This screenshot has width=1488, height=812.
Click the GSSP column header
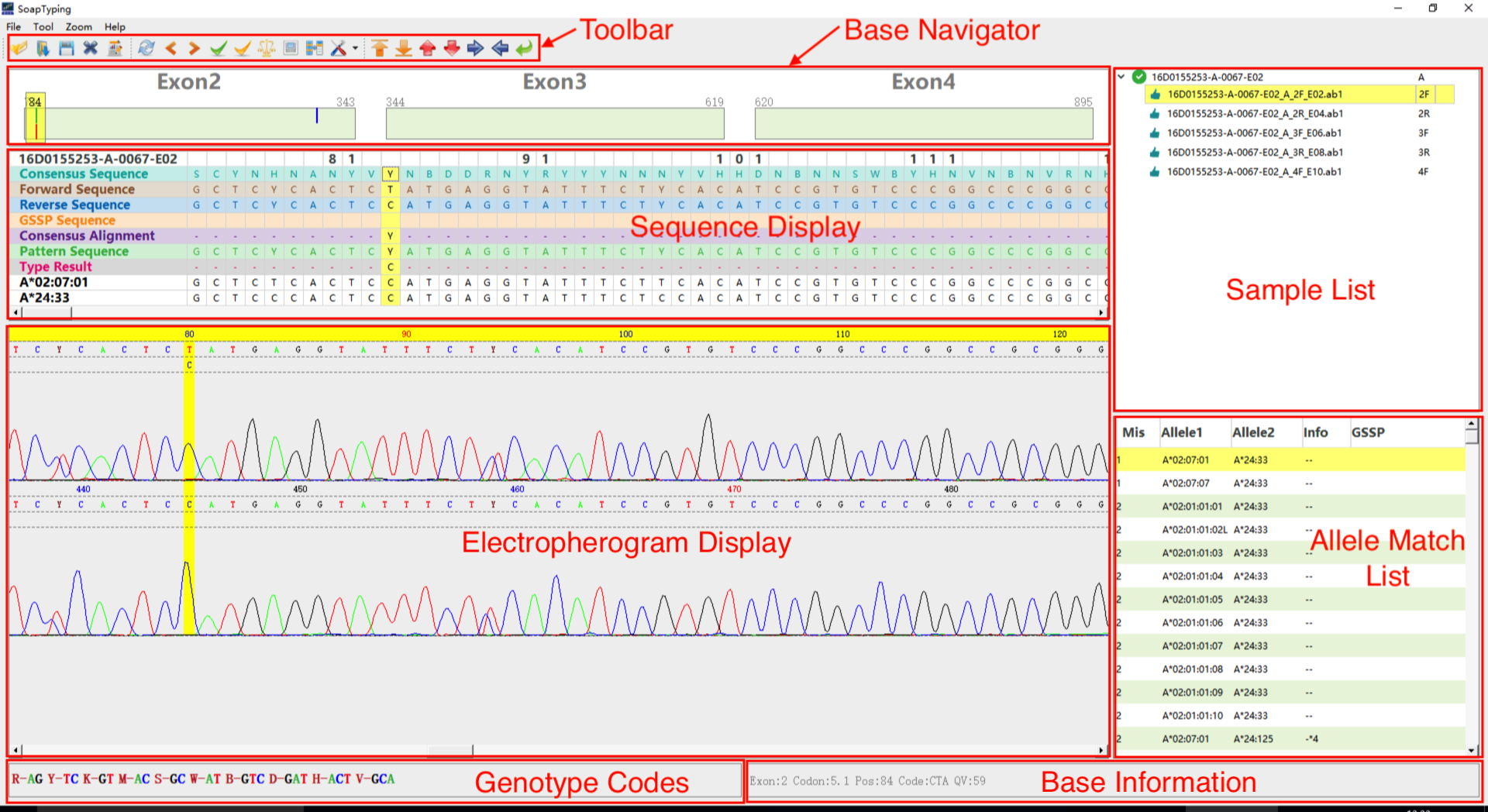[1368, 432]
